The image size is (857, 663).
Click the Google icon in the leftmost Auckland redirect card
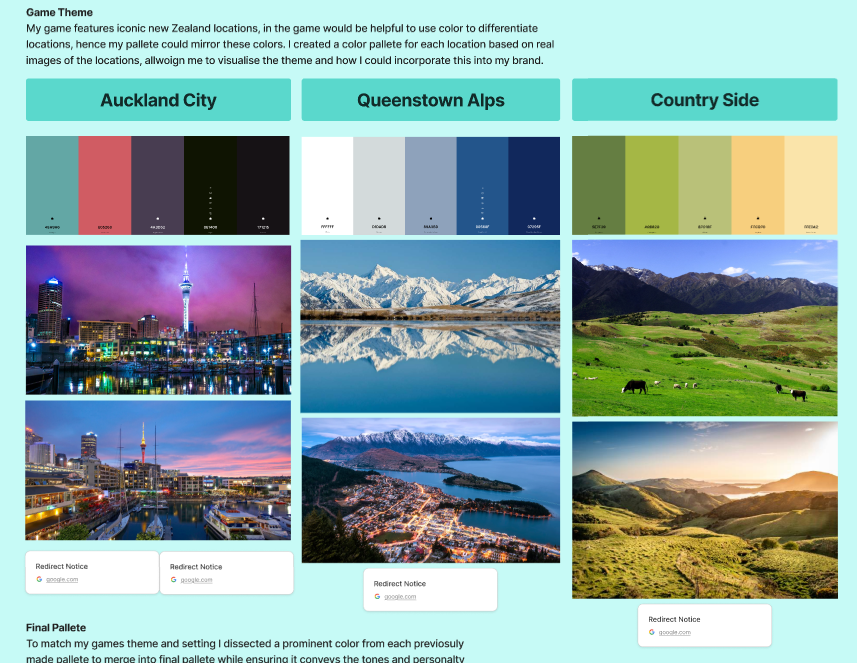(x=39, y=579)
